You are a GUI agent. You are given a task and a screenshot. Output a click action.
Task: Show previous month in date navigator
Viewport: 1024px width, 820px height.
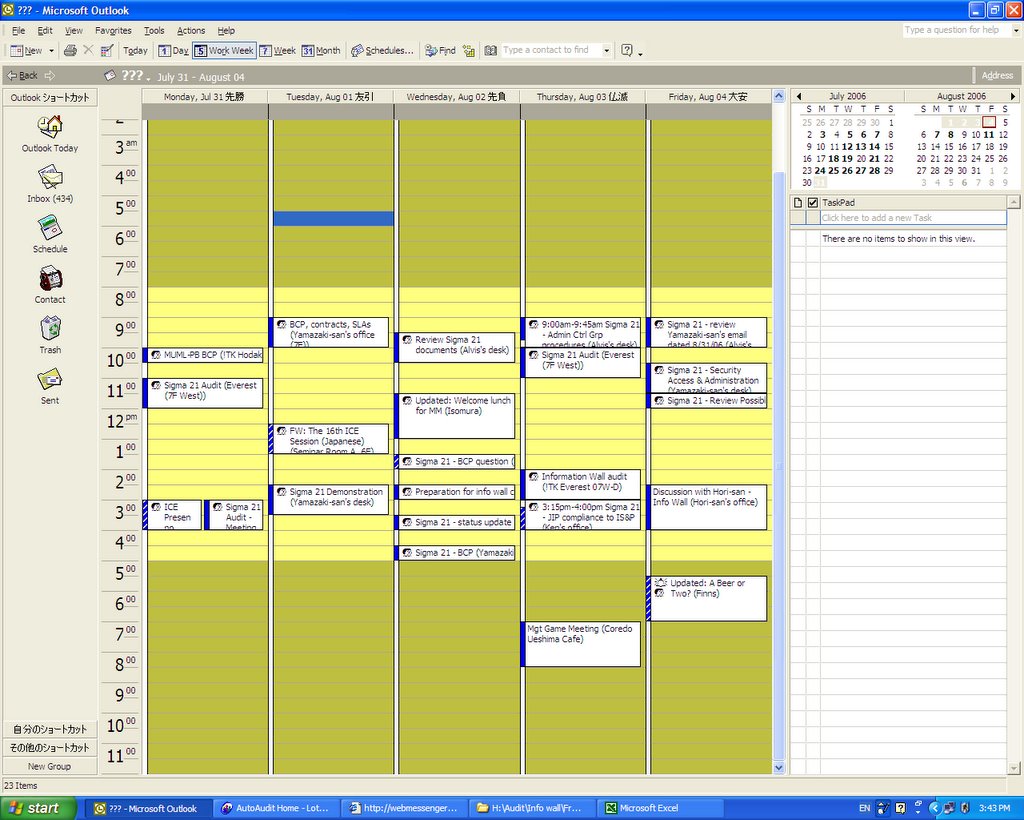click(x=799, y=96)
